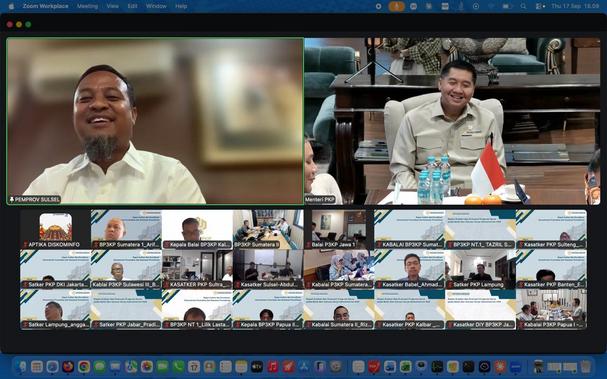Select BP3KP NT.1_ TAZRIL participant tile

(x=480, y=229)
